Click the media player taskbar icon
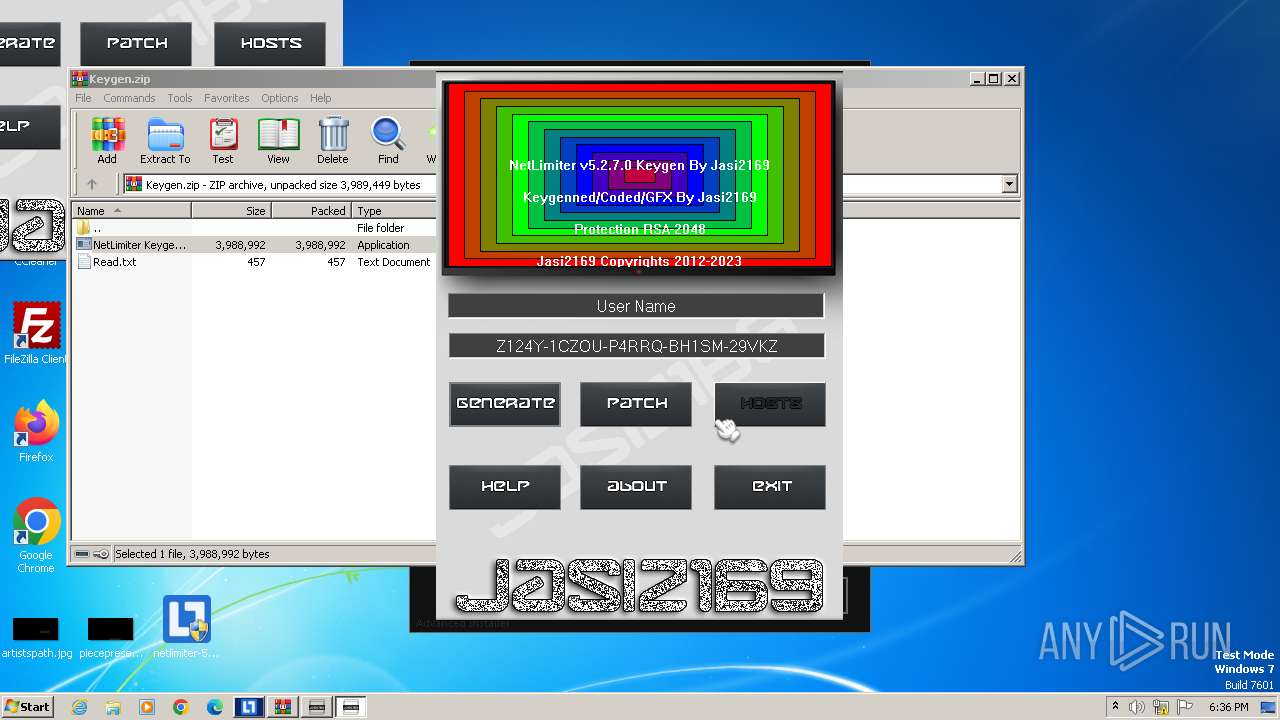The width and height of the screenshot is (1280, 720). pos(147,707)
